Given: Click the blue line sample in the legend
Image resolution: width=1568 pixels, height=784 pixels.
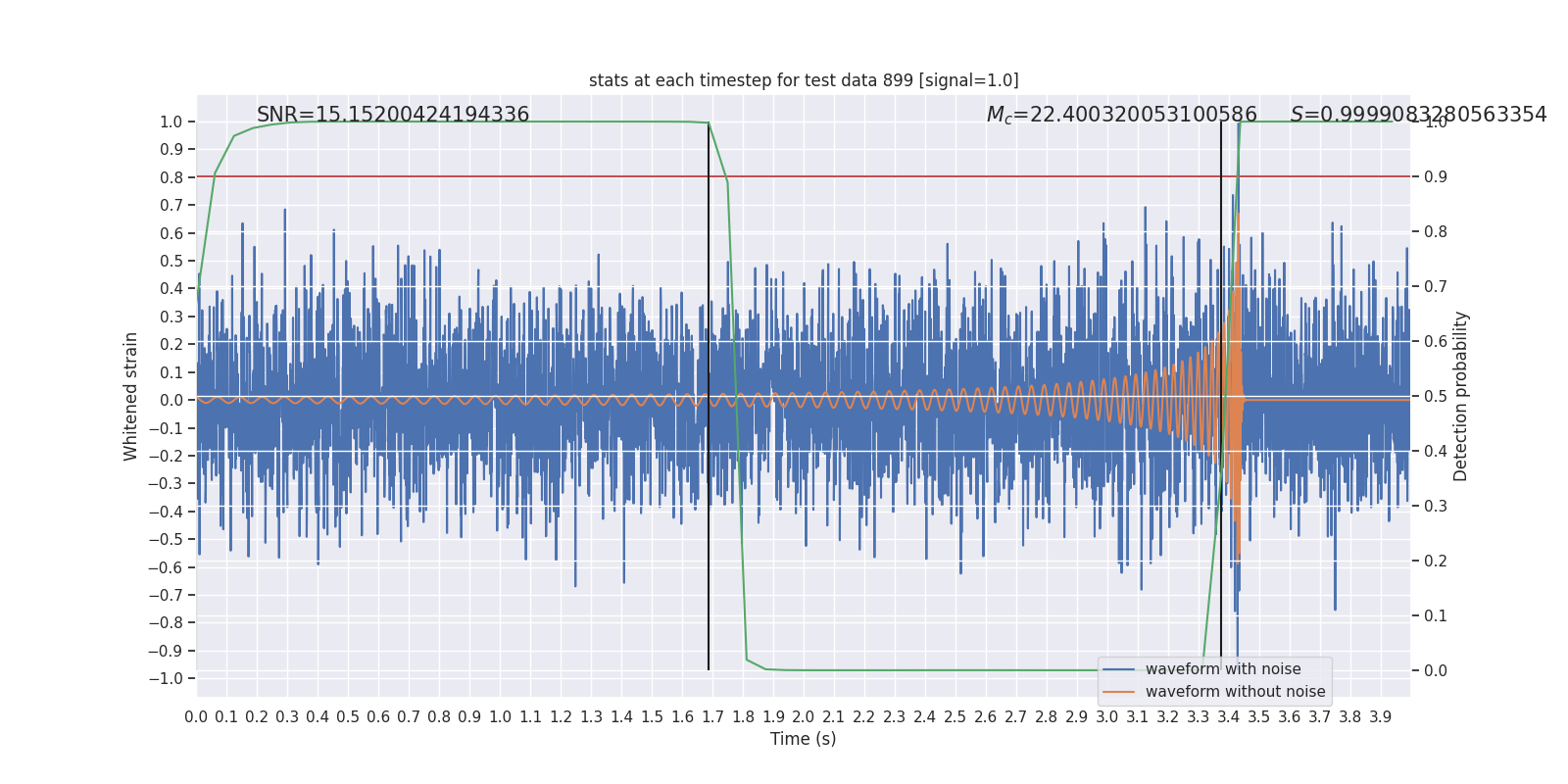Looking at the screenshot, I should 1119,669.
